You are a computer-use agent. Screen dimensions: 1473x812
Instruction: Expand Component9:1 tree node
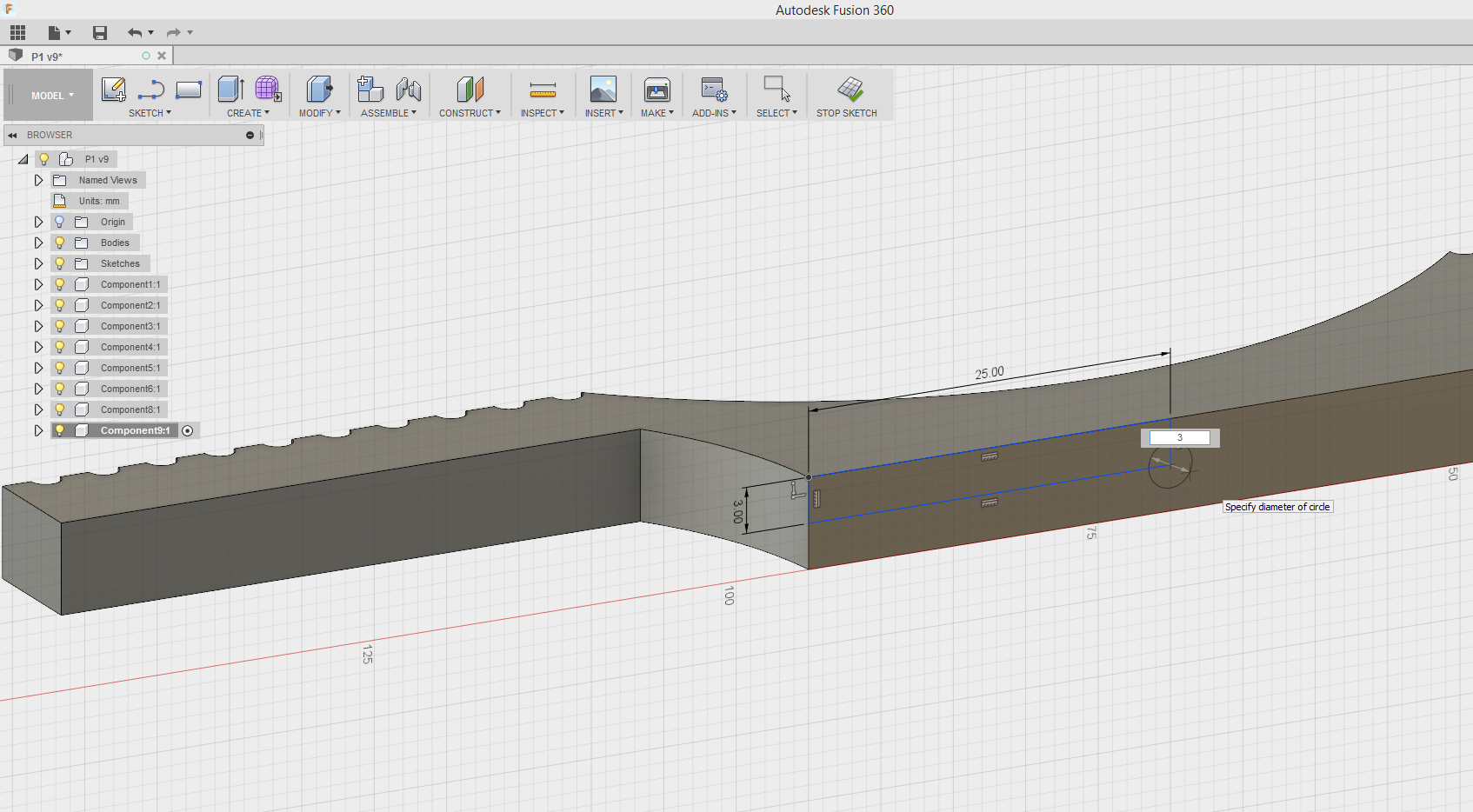[38, 430]
